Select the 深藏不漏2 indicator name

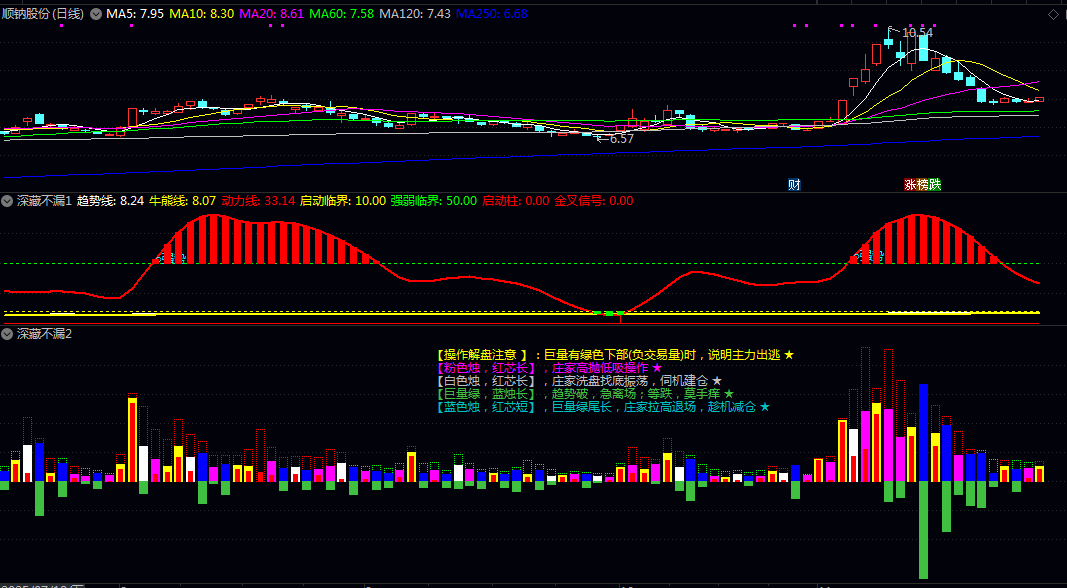tap(44, 333)
